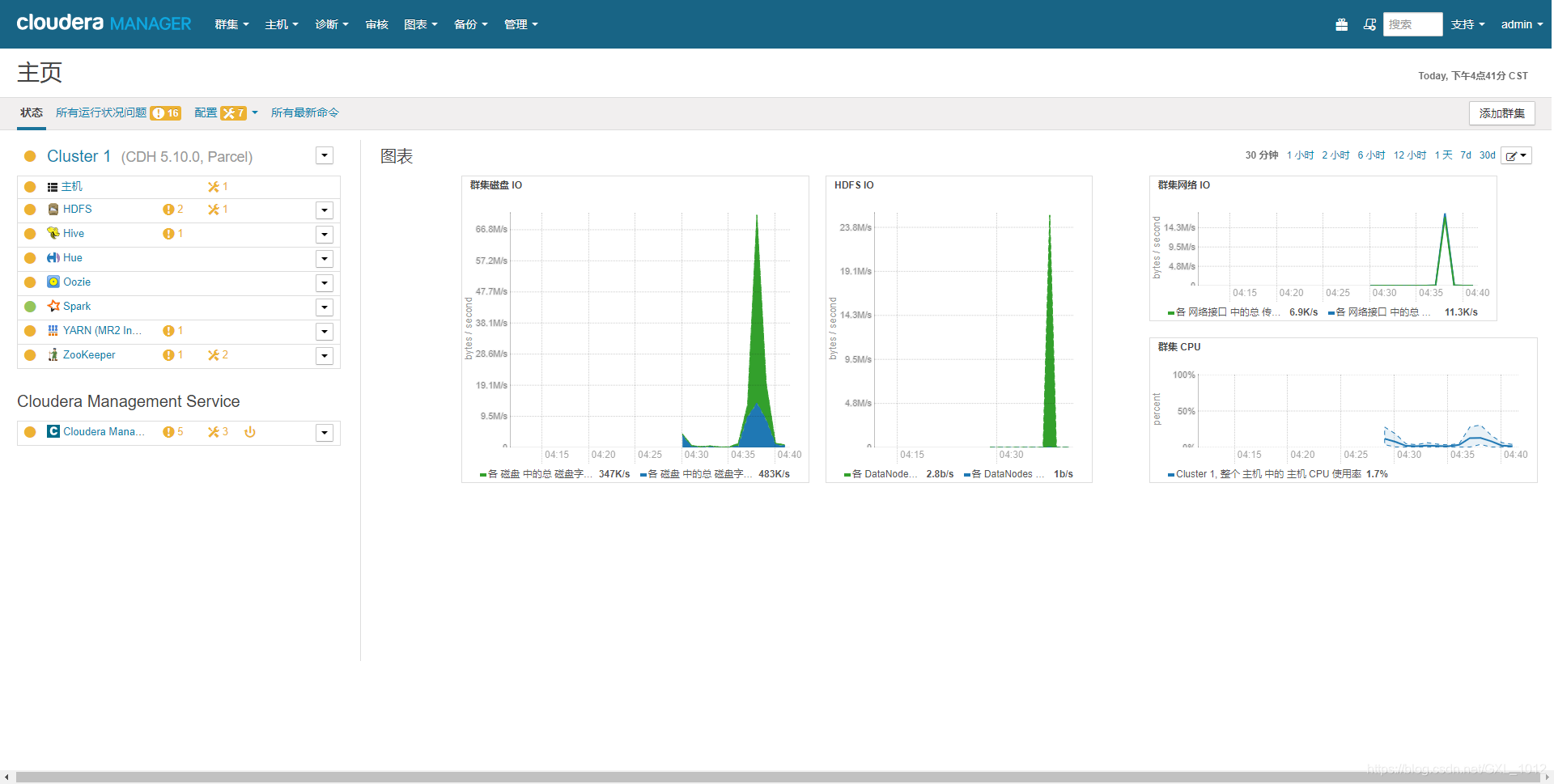
Task: Open Cloudera Management configuration wrench showing 3
Action: tap(218, 432)
